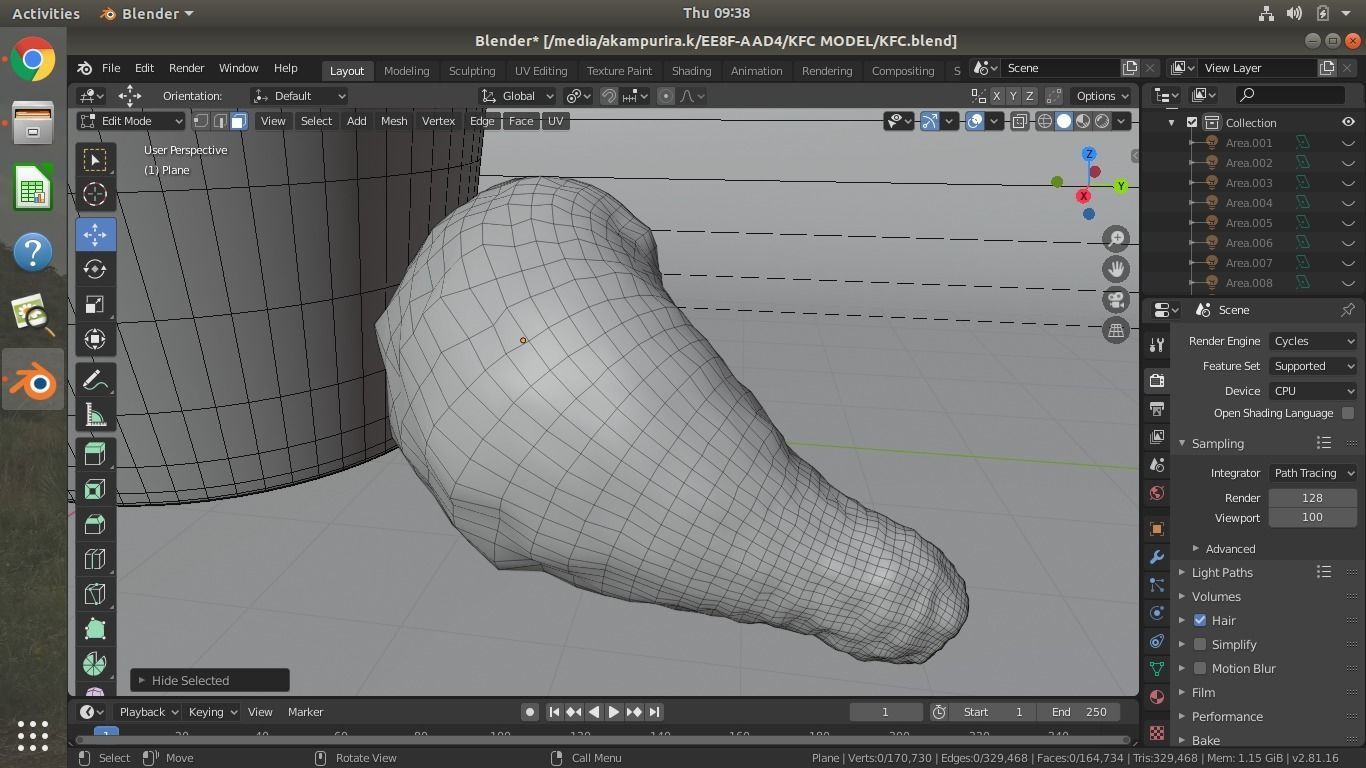Open the Vertex menu
Viewport: 1366px width, 768px height.
tap(438, 121)
